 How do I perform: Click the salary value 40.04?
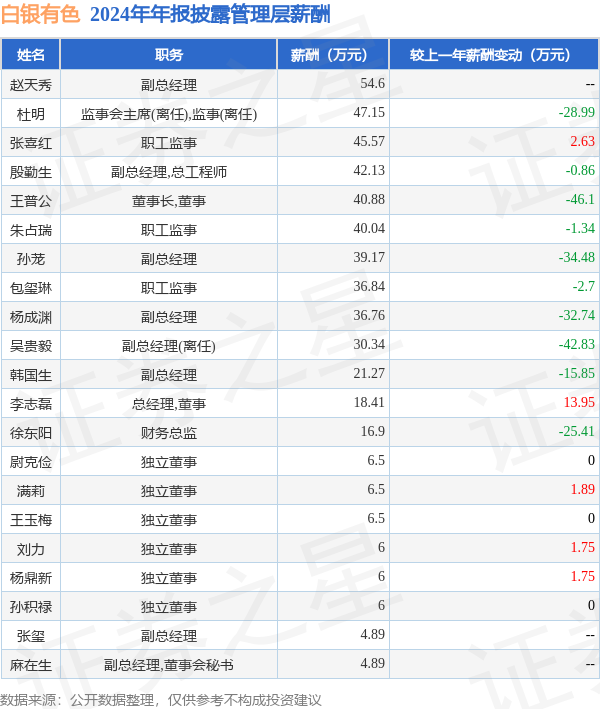click(x=369, y=228)
